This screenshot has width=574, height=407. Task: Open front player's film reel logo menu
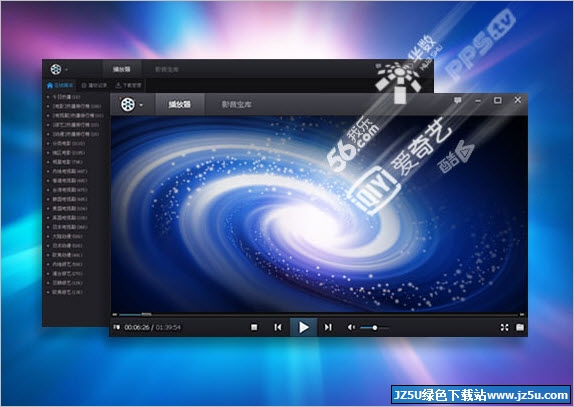tap(128, 105)
